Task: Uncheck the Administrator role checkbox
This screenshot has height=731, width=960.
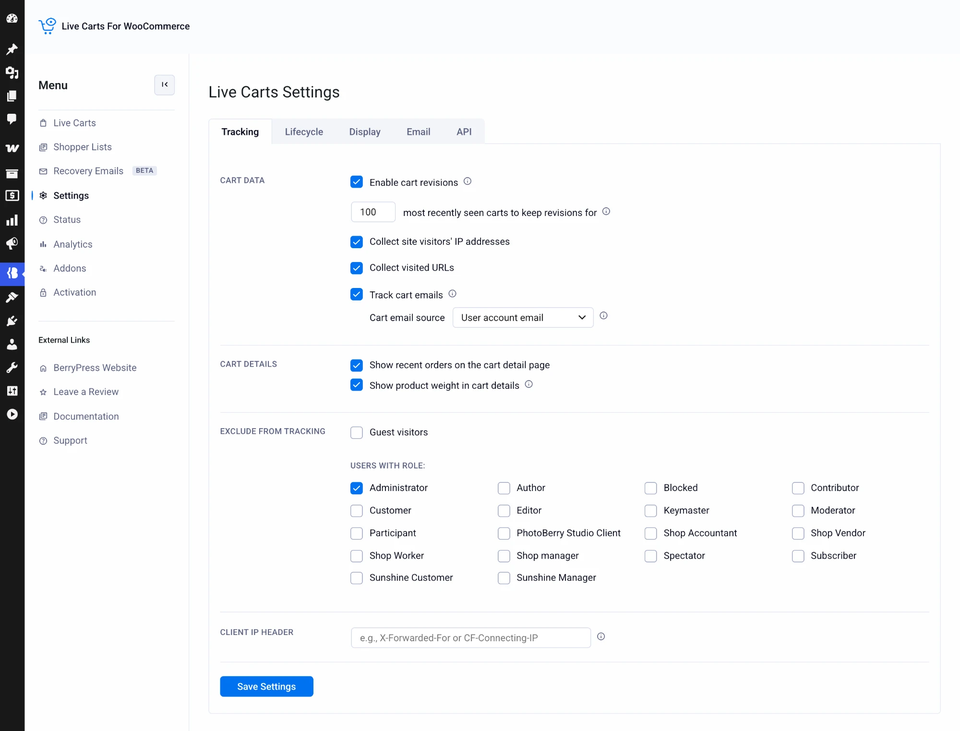Action: tap(356, 488)
